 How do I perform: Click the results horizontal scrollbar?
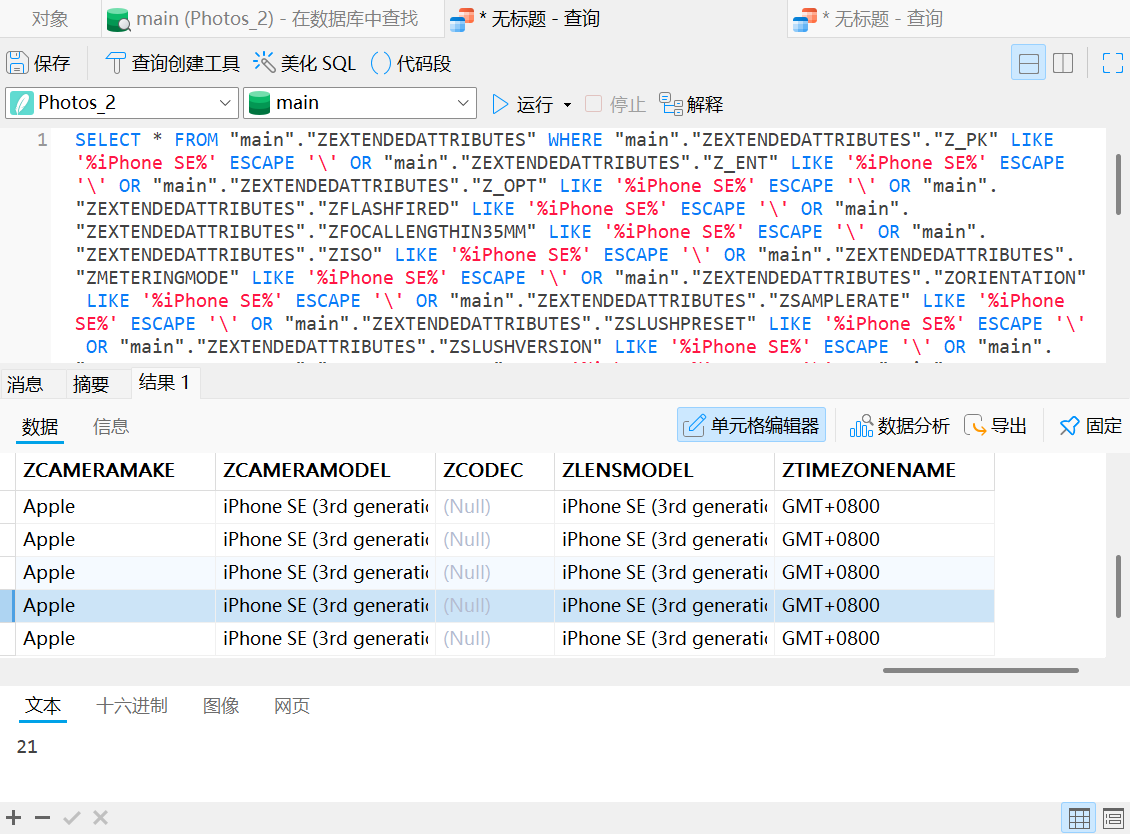[x=981, y=670]
